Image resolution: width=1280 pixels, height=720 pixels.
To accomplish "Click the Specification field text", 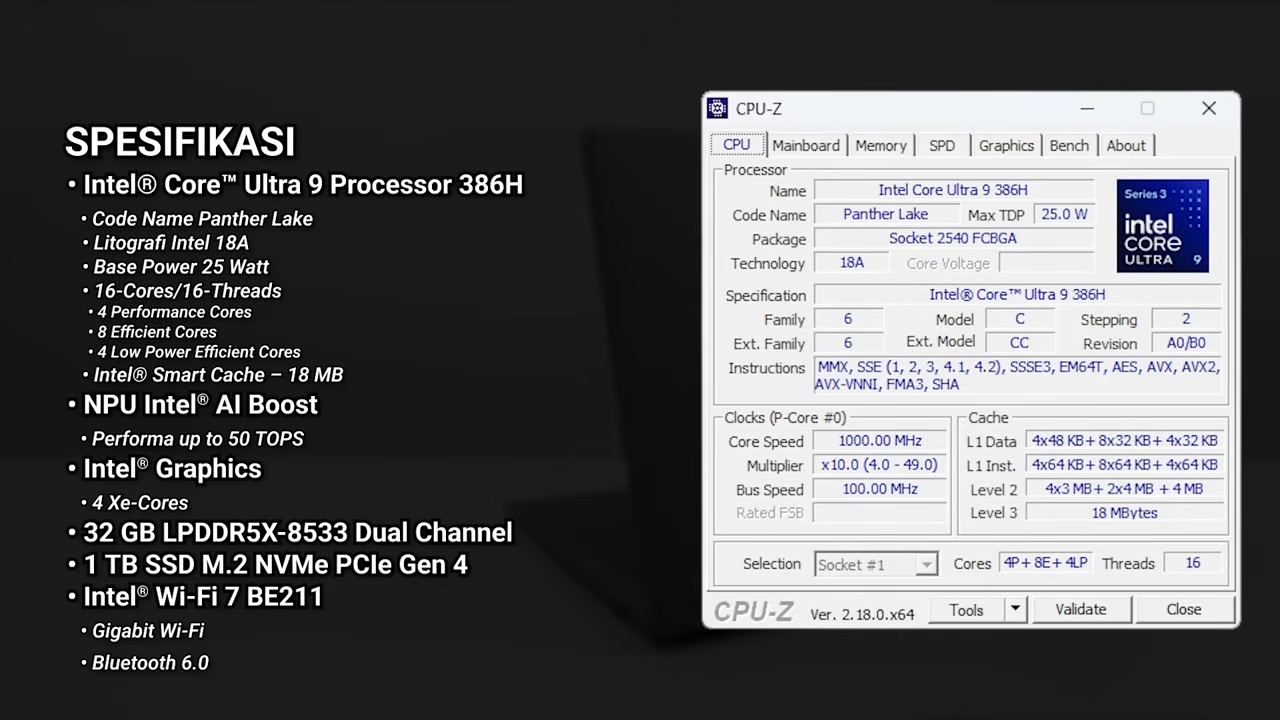I will pos(1017,294).
